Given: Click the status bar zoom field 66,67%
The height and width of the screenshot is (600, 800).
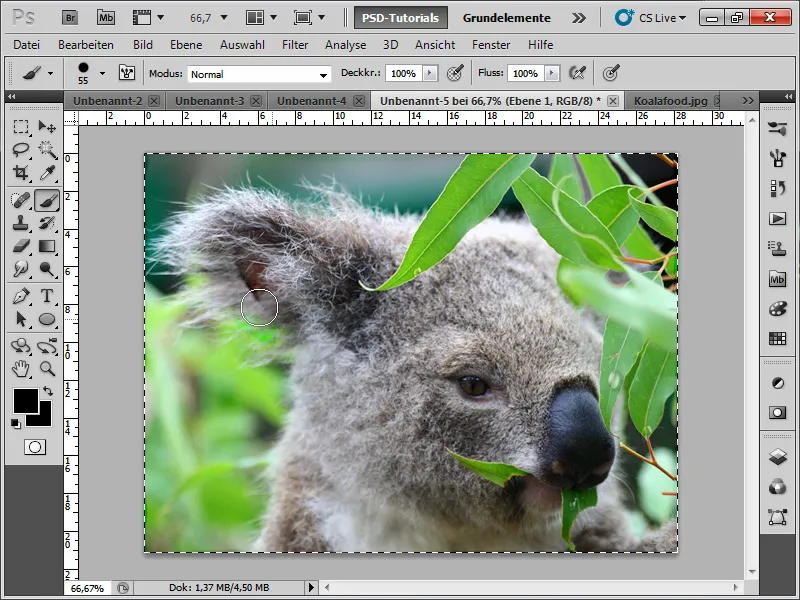Looking at the screenshot, I should click(x=87, y=588).
